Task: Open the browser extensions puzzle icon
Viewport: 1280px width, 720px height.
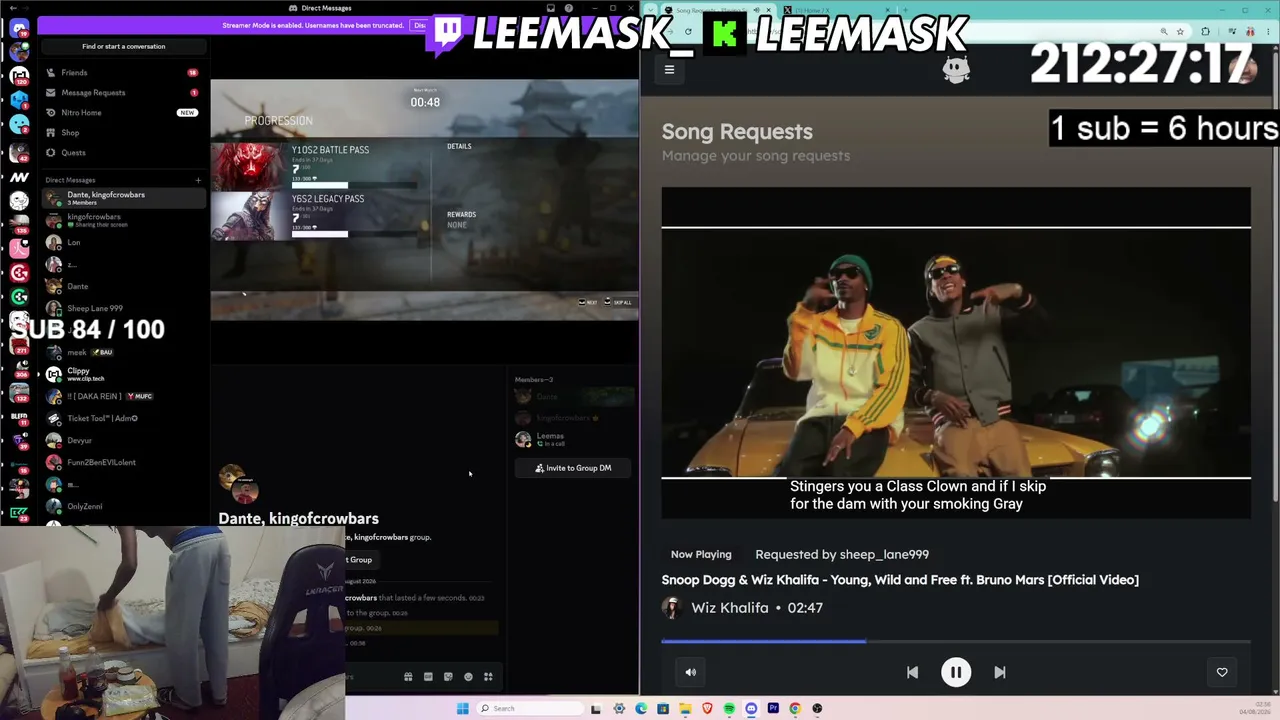Action: coord(1205,32)
